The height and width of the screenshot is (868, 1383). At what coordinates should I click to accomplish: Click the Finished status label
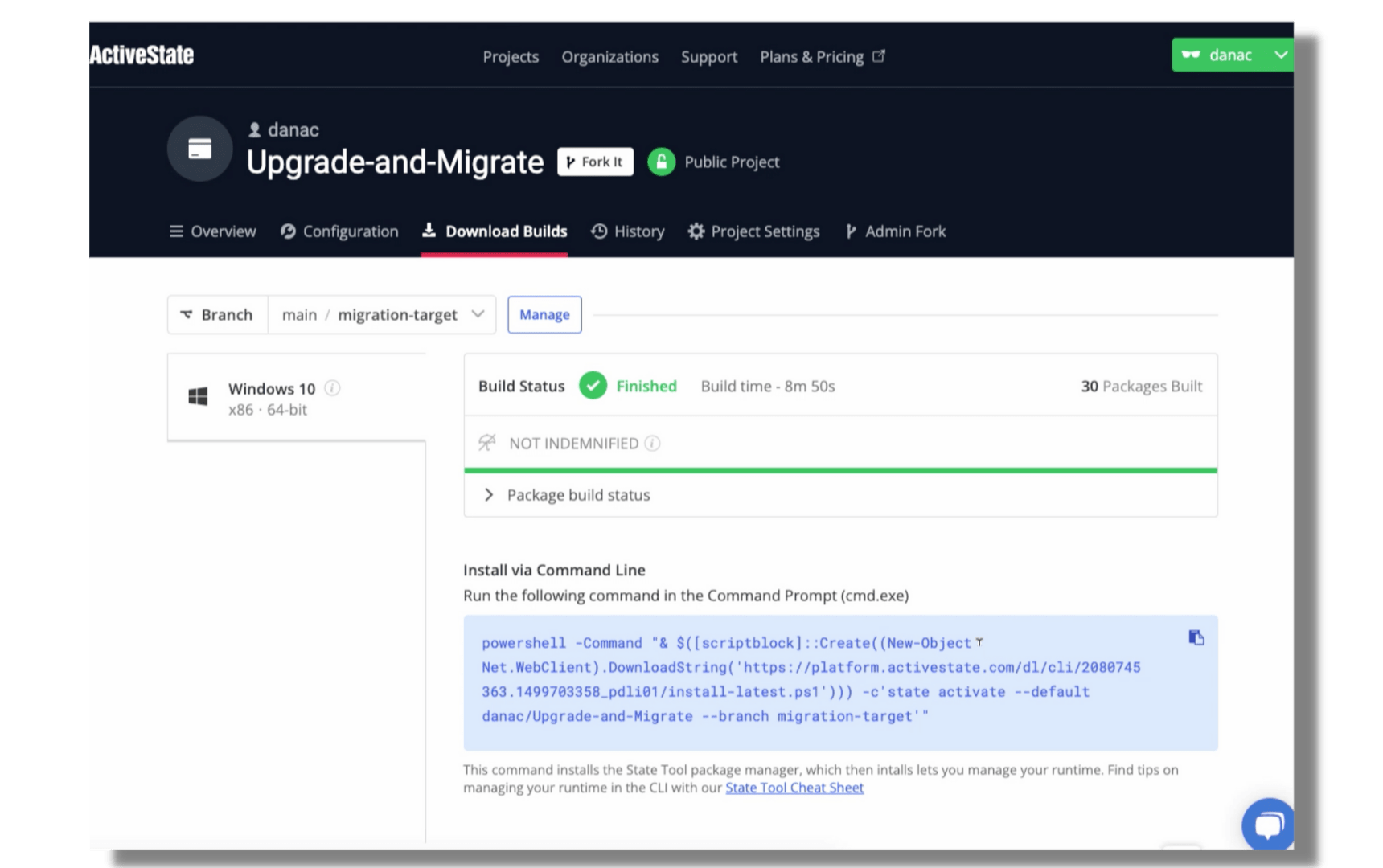click(646, 386)
